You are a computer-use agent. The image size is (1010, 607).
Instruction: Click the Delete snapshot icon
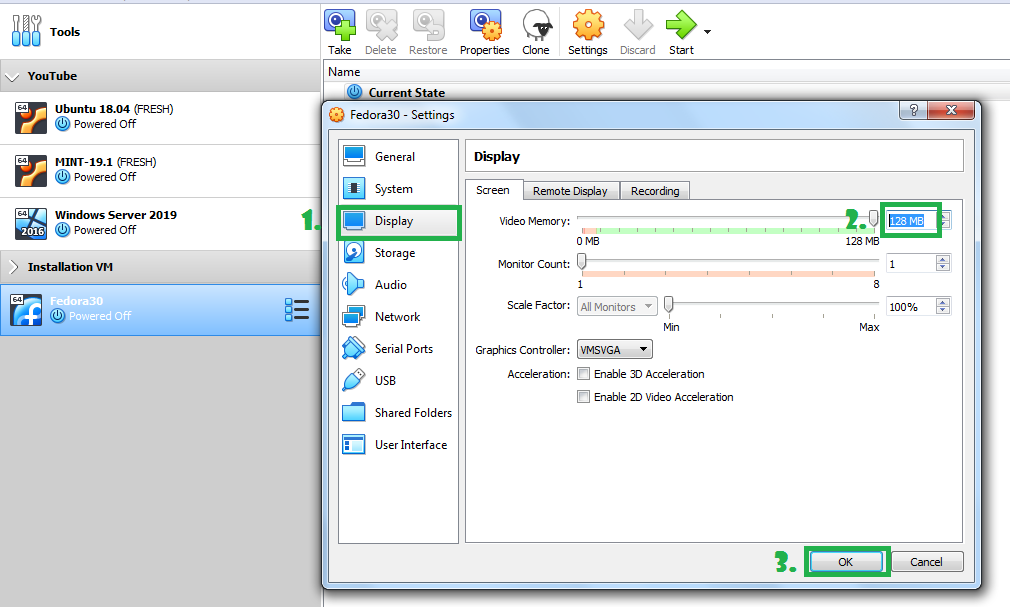click(381, 26)
